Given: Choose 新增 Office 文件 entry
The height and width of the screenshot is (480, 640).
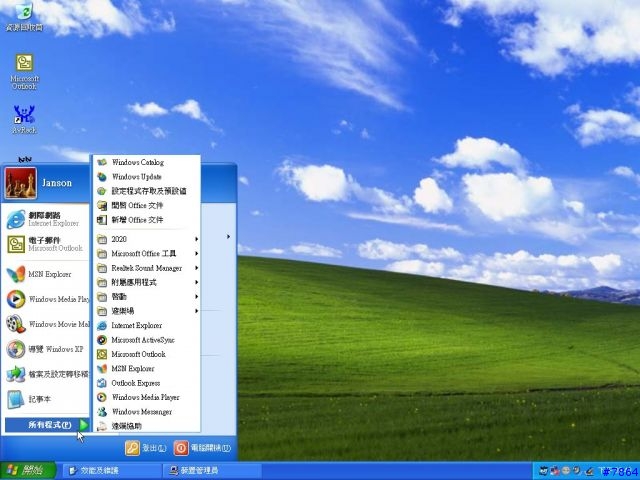Looking at the screenshot, I should (x=147, y=220).
